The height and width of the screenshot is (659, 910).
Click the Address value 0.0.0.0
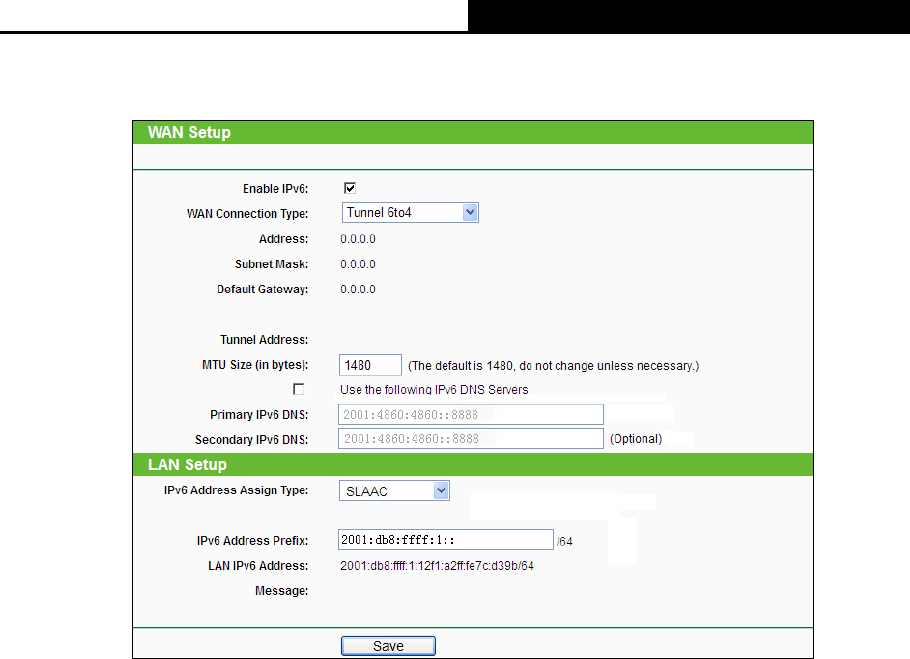[x=358, y=239]
